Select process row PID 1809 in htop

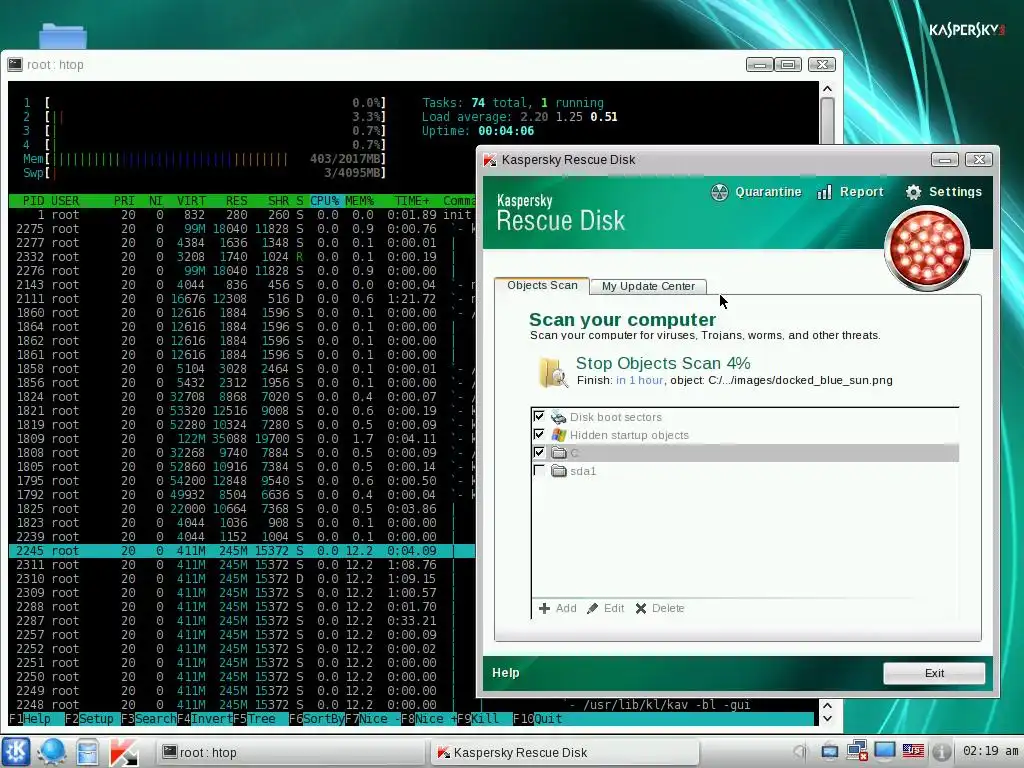(242, 439)
